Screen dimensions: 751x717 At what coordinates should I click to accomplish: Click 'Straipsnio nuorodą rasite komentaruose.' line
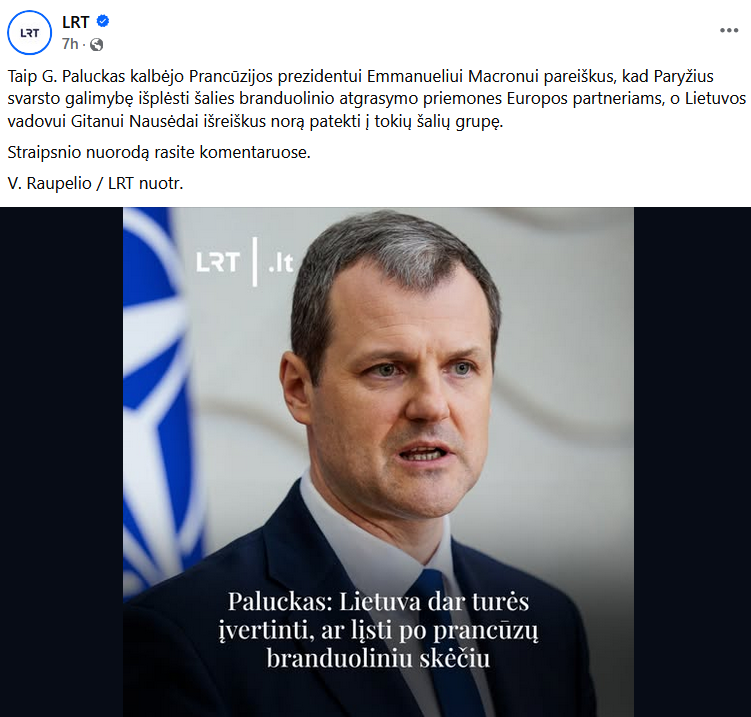click(x=159, y=152)
